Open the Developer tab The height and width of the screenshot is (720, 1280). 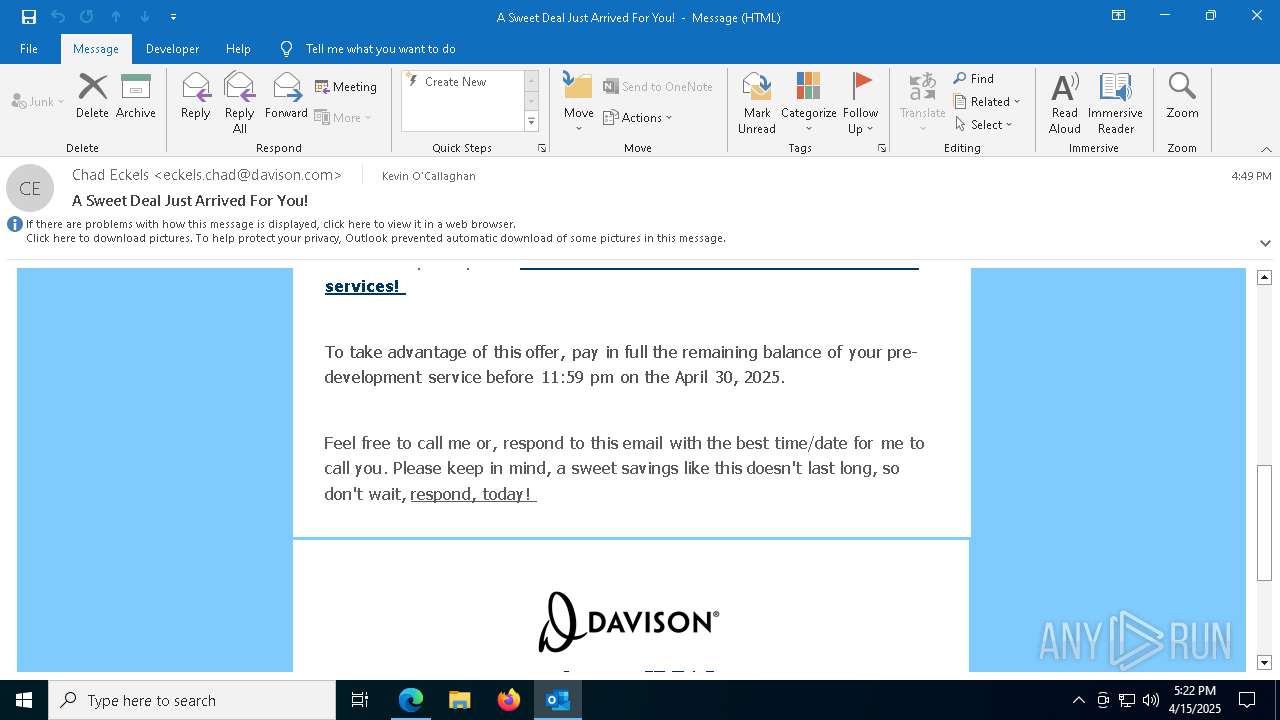click(x=172, y=49)
